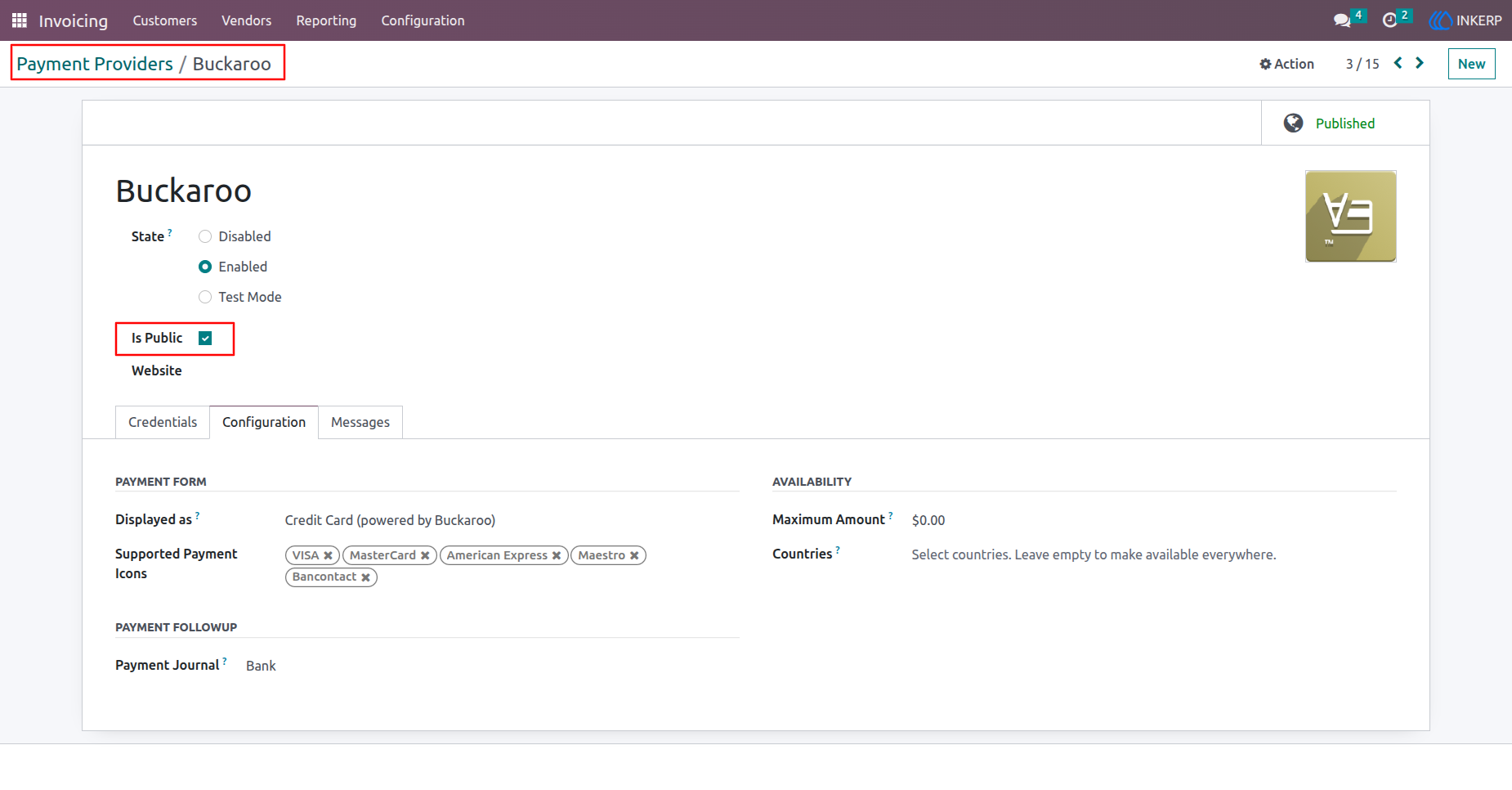
Task: Remove the Maestro tag
Action: pyautogui.click(x=634, y=555)
